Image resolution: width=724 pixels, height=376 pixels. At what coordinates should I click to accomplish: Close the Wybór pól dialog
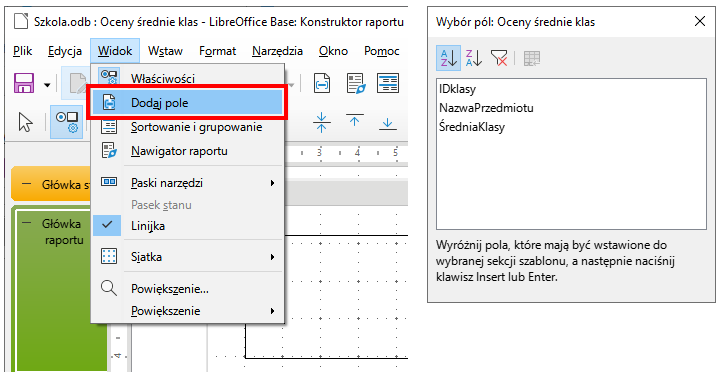tap(700, 21)
